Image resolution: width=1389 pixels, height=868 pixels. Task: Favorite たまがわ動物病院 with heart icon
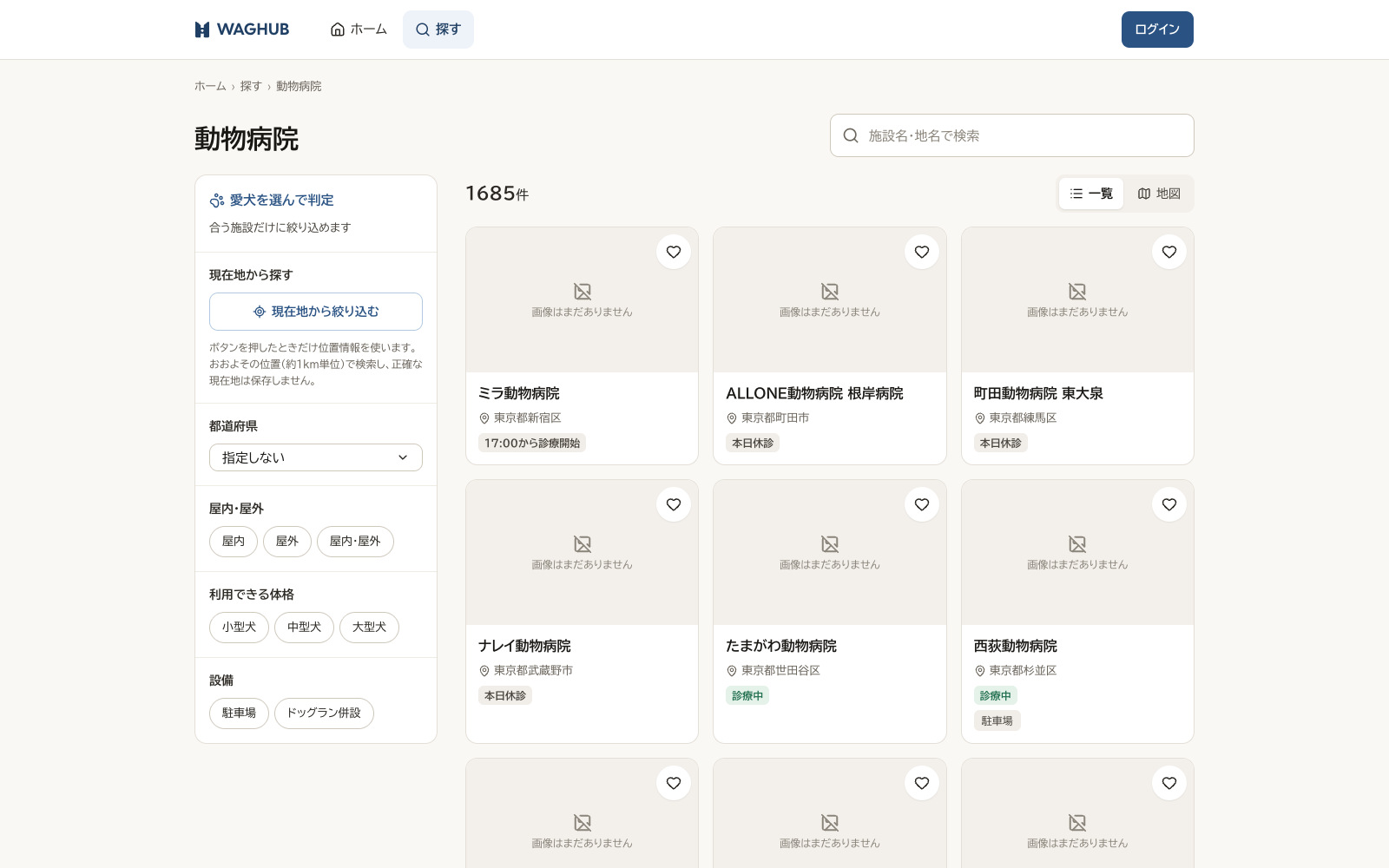pyautogui.click(x=922, y=504)
